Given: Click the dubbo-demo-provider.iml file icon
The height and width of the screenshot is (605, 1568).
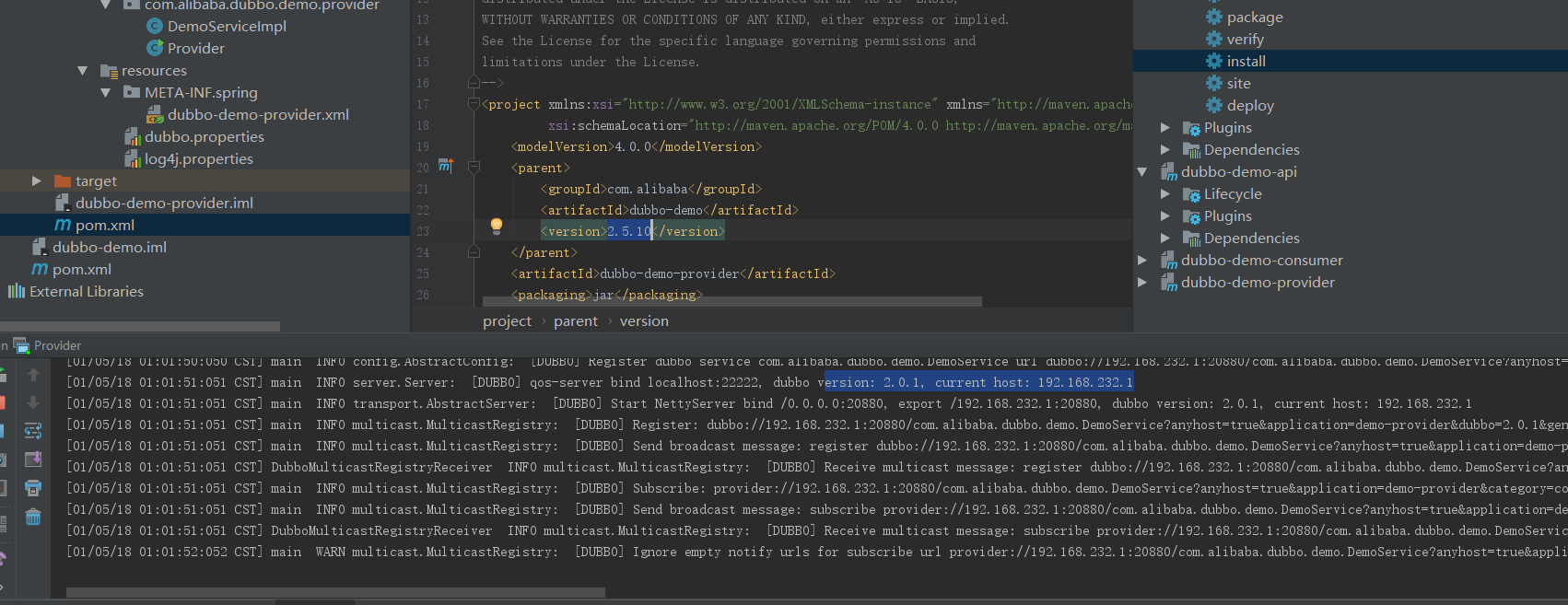Looking at the screenshot, I should pos(63,203).
